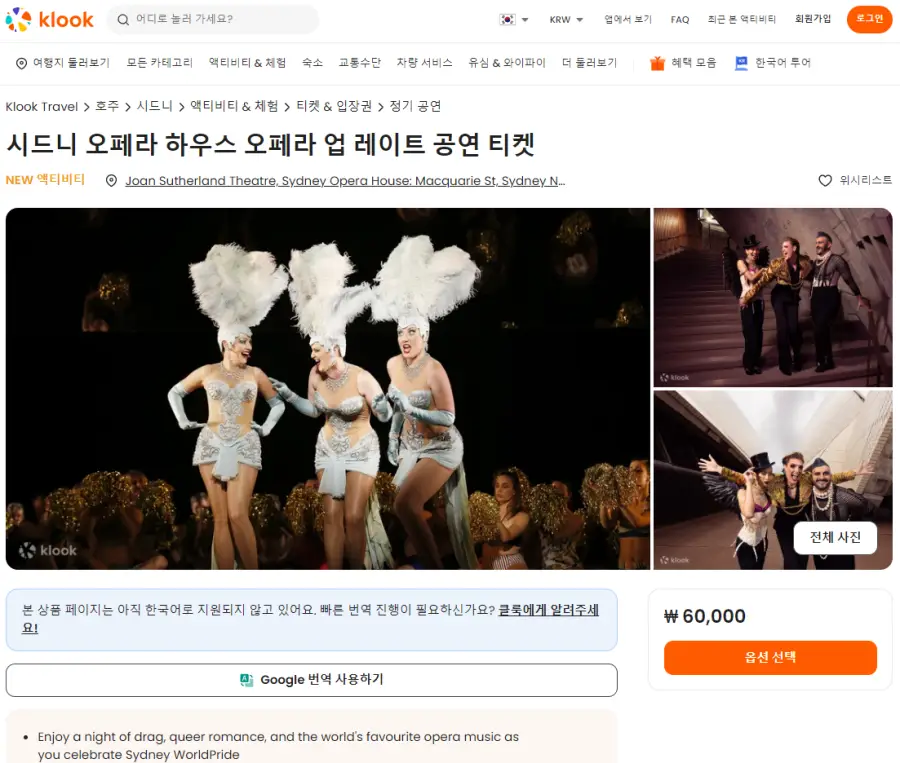The image size is (900, 763).
Task: Click the 'NEW 액티비티' label
Action: (45, 180)
